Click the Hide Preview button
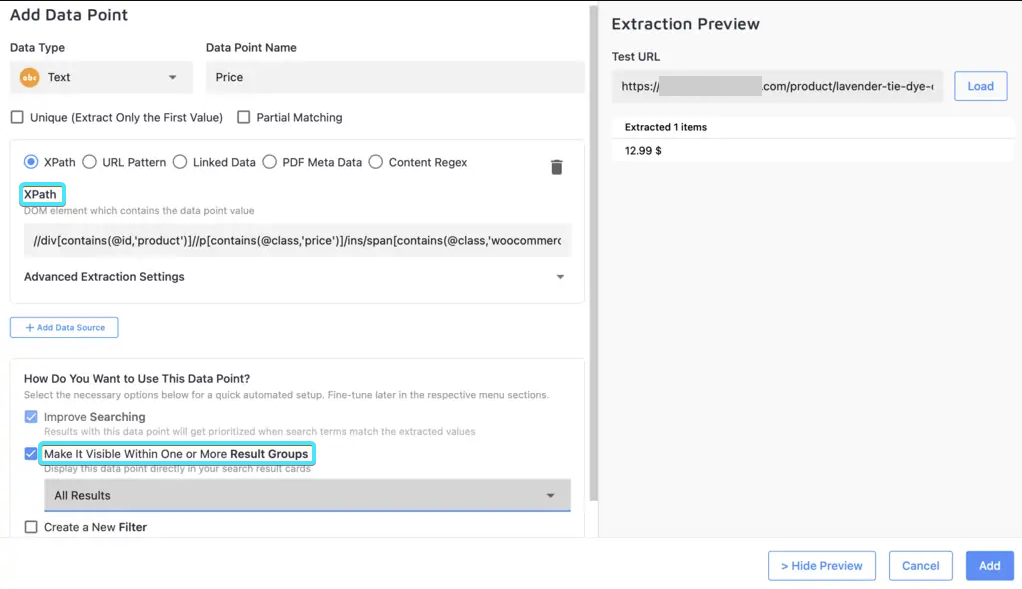 [821, 565]
